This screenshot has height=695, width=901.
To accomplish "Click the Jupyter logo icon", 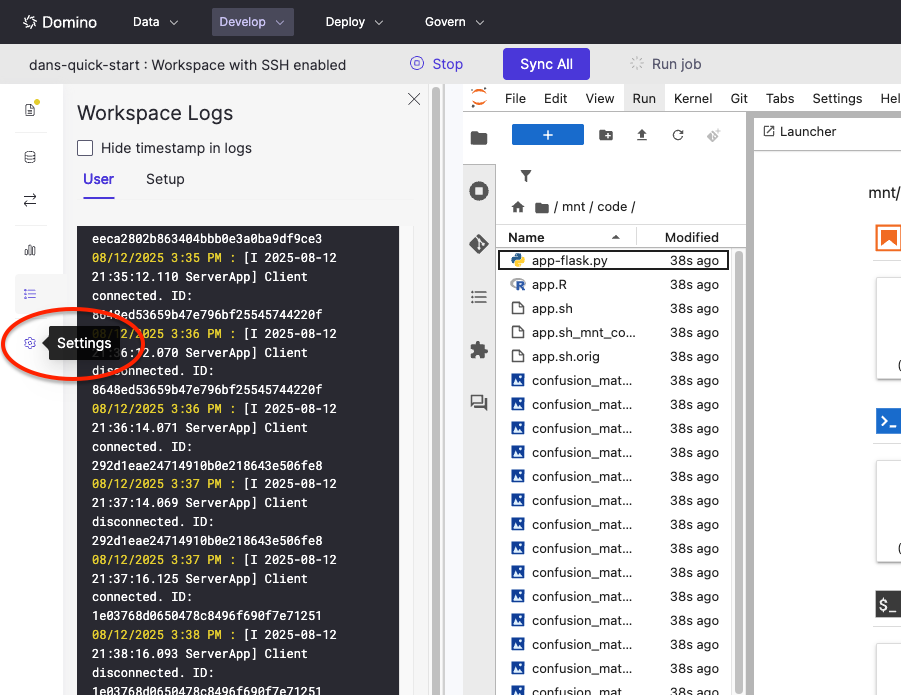I will tap(479, 98).
